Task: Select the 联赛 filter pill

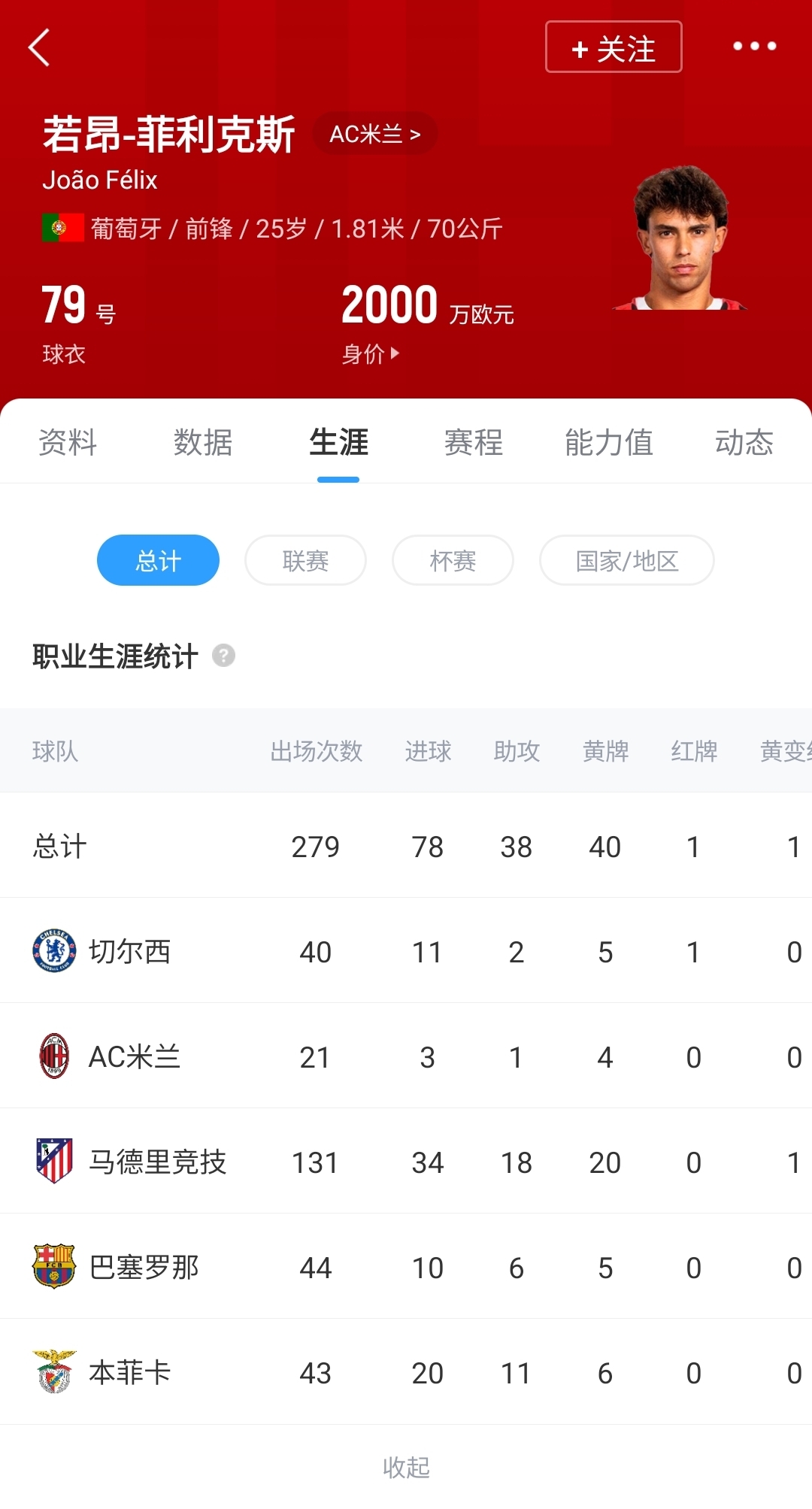Action: tap(305, 560)
